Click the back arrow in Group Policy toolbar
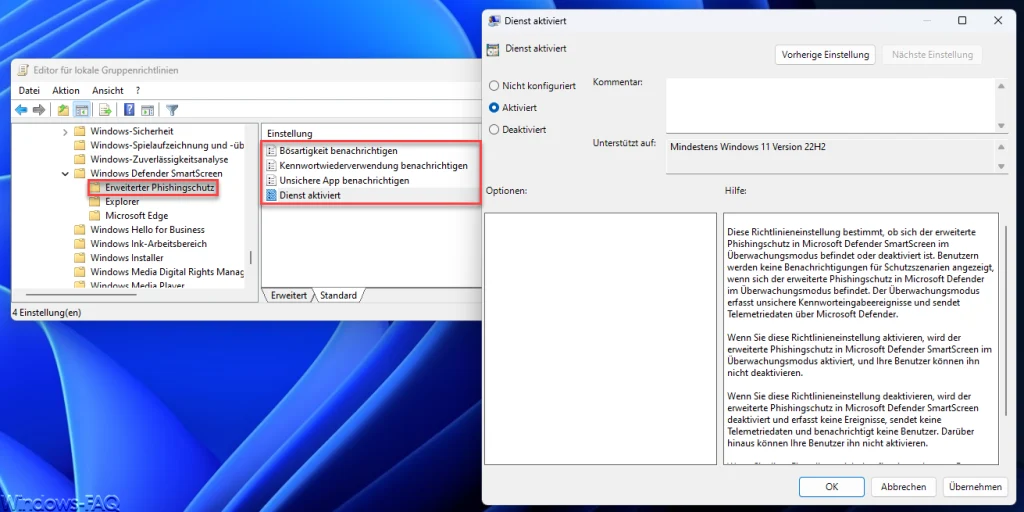The height and width of the screenshot is (512, 1024). tap(22, 110)
